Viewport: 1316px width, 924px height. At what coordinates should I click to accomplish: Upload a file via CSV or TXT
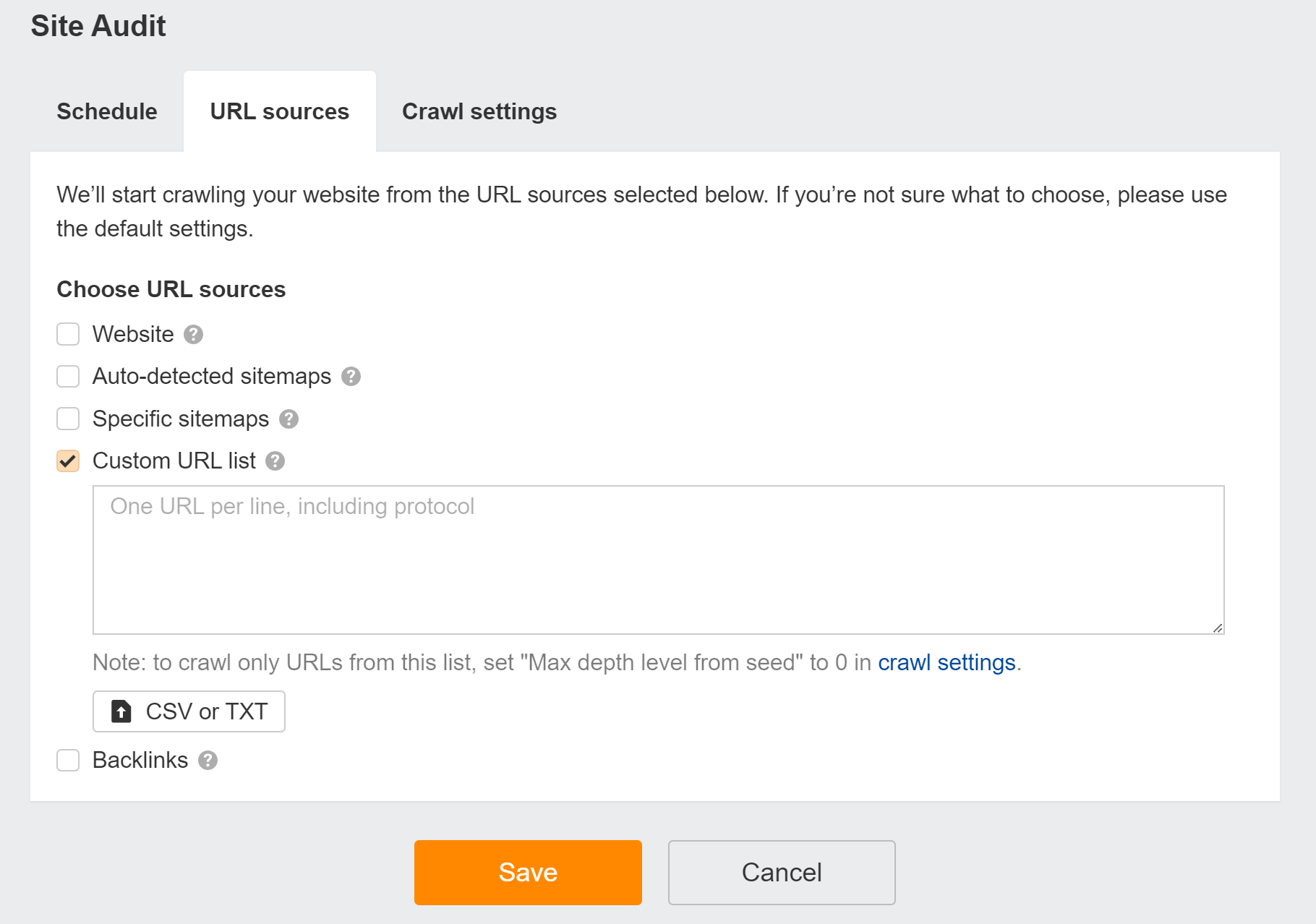(189, 711)
